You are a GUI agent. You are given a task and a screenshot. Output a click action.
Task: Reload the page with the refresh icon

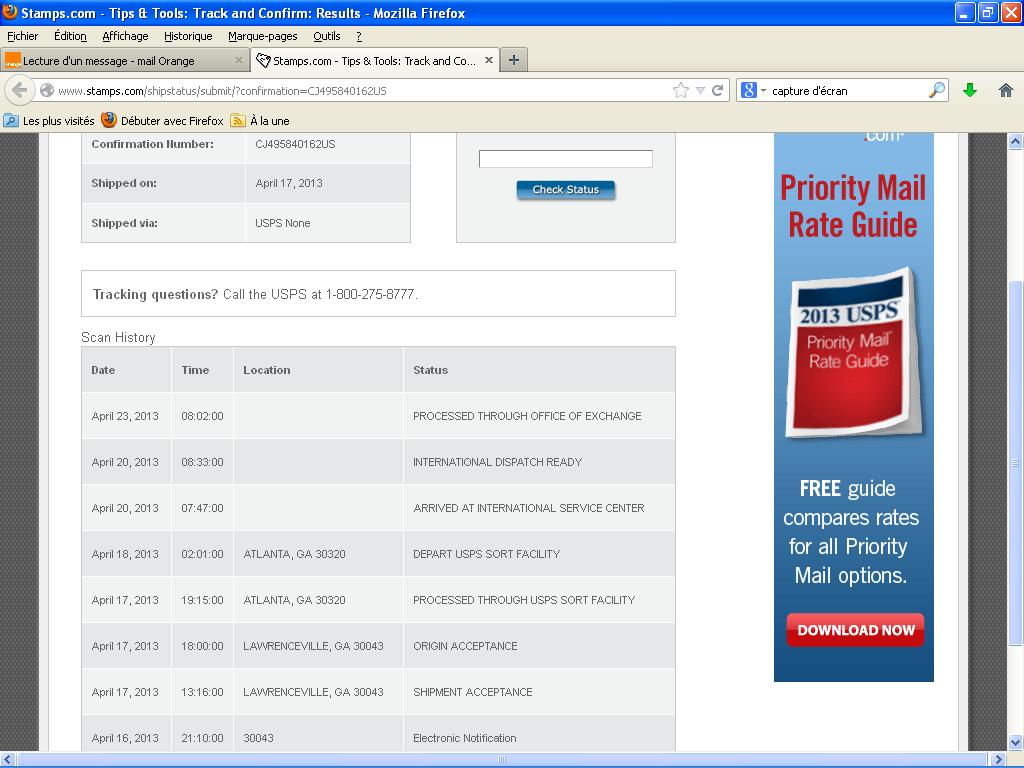(717, 90)
